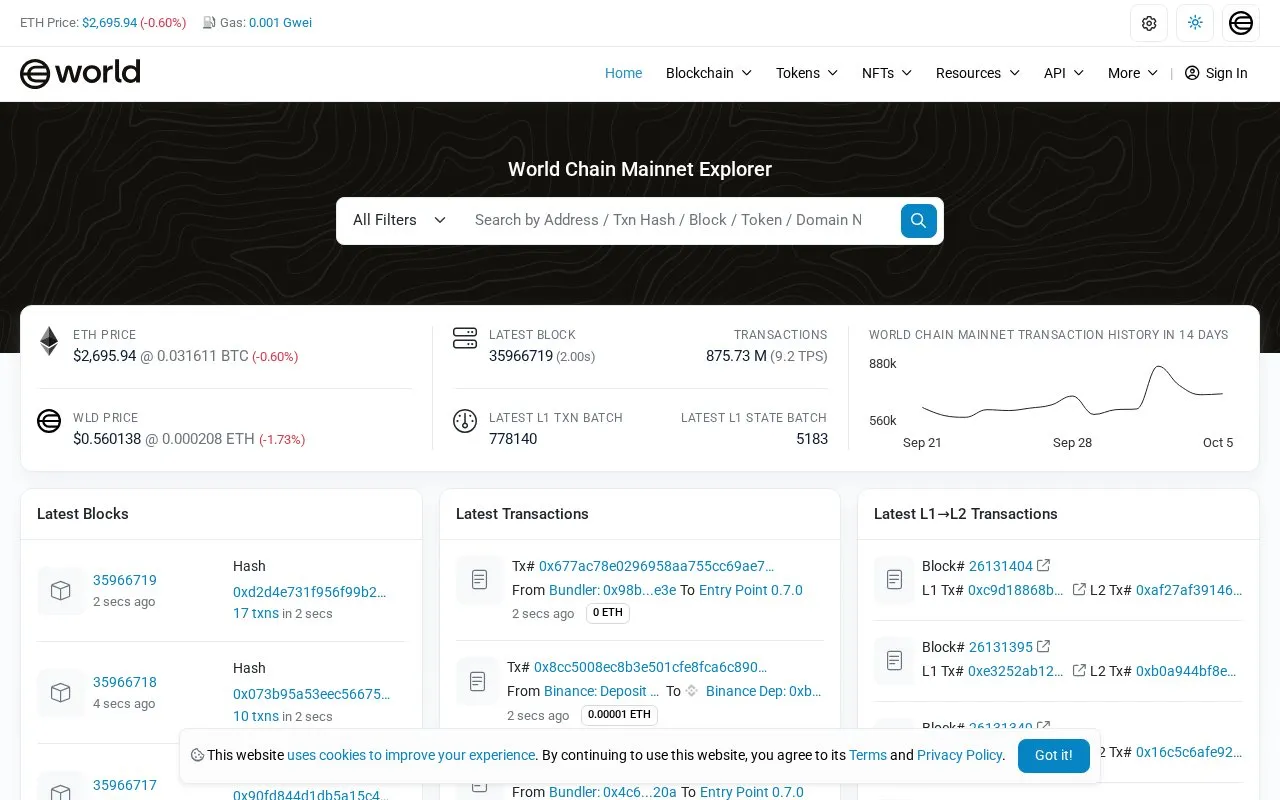Open 17 txns link
1280x800 pixels.
(x=256, y=614)
